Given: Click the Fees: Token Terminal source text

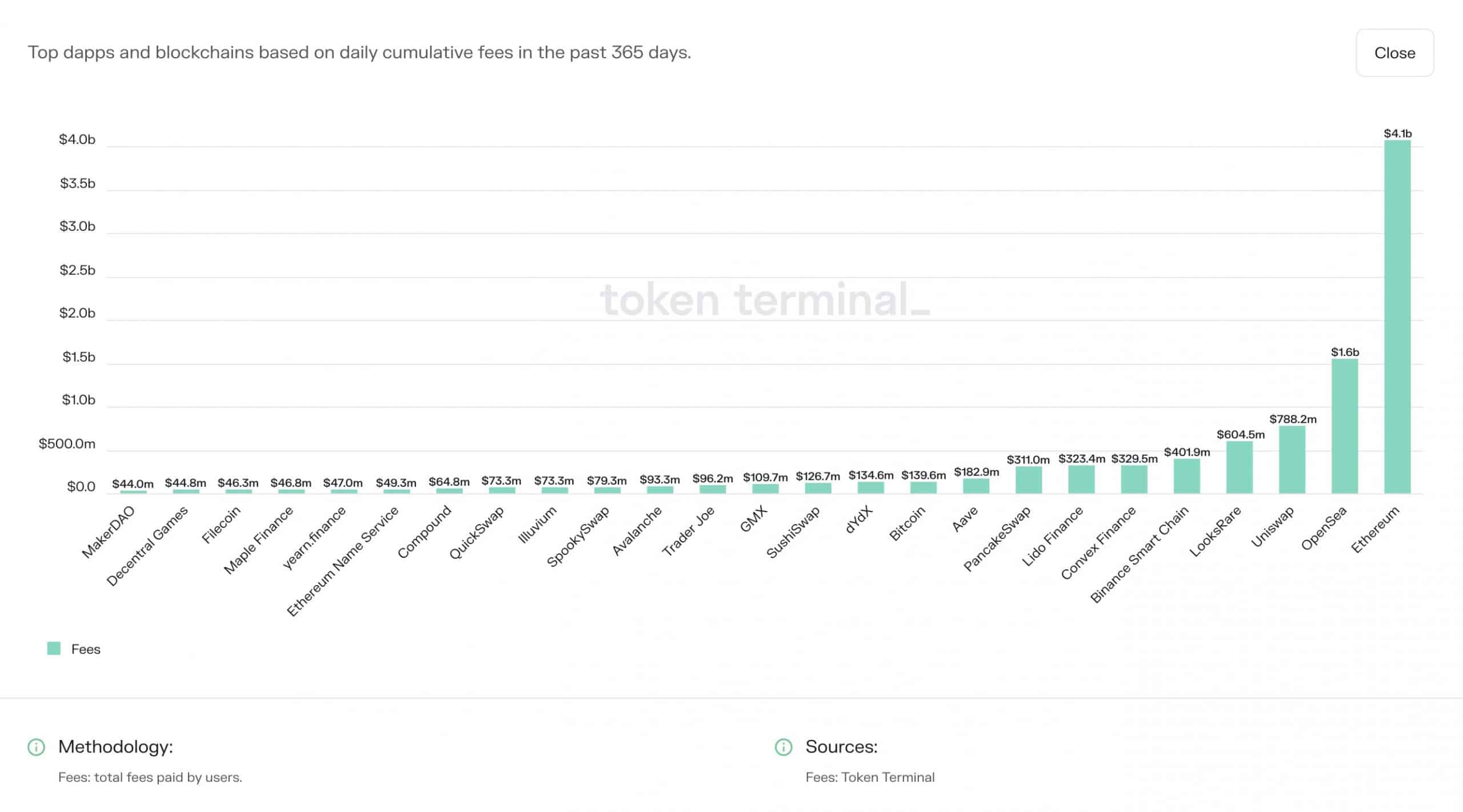Looking at the screenshot, I should [869, 777].
